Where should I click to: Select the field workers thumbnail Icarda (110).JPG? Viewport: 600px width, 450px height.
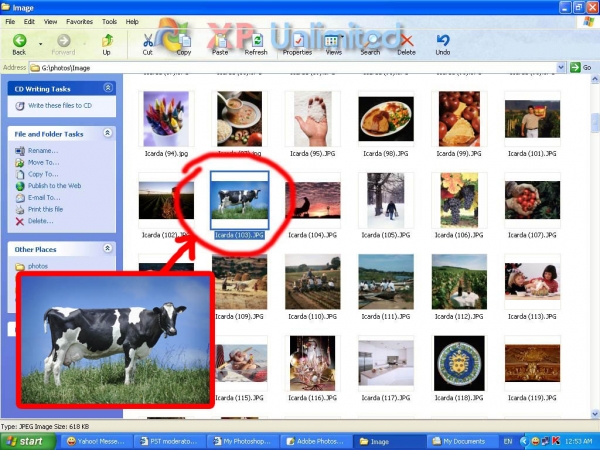pos(313,282)
